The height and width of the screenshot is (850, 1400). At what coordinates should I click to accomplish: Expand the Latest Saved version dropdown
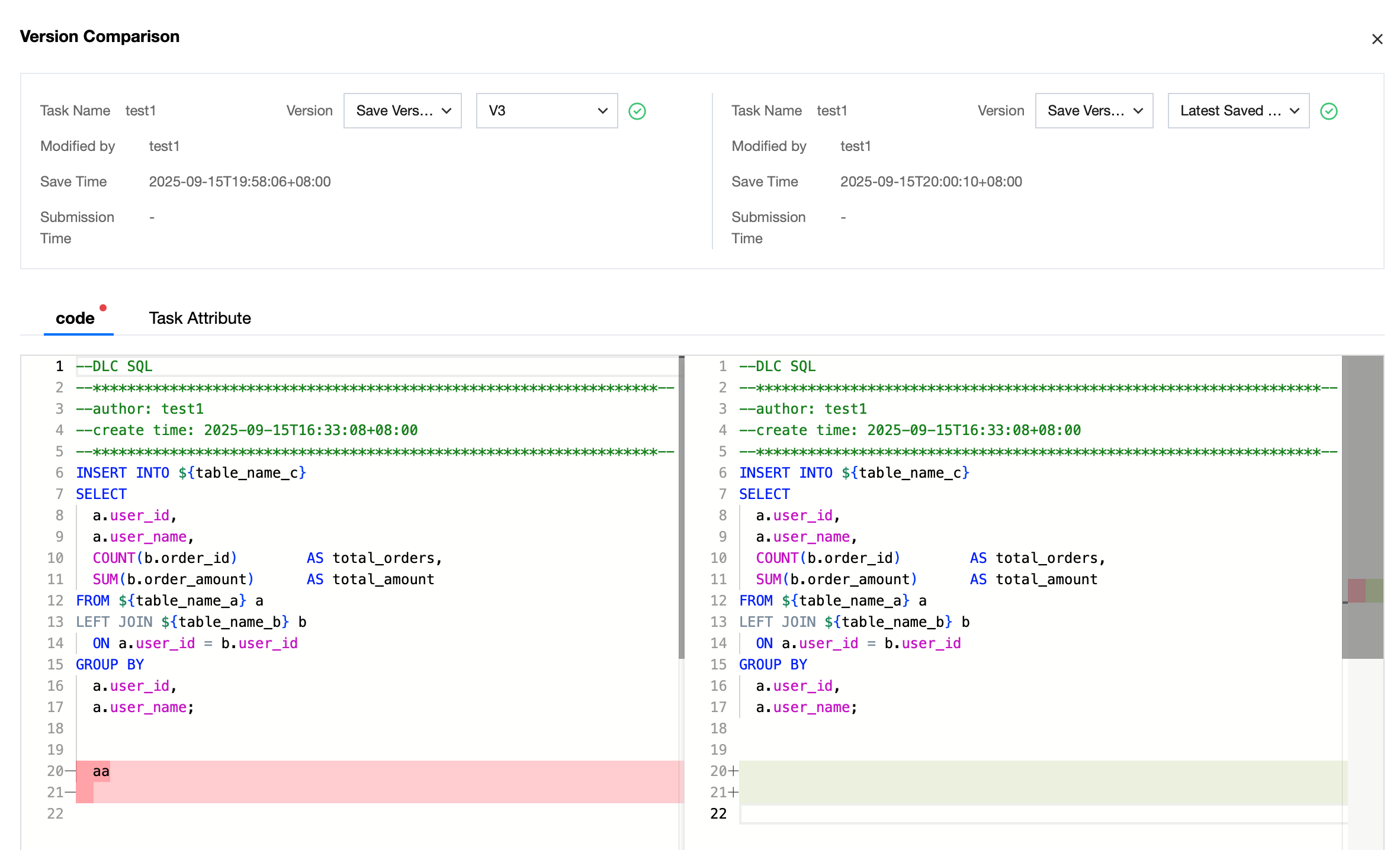point(1238,111)
